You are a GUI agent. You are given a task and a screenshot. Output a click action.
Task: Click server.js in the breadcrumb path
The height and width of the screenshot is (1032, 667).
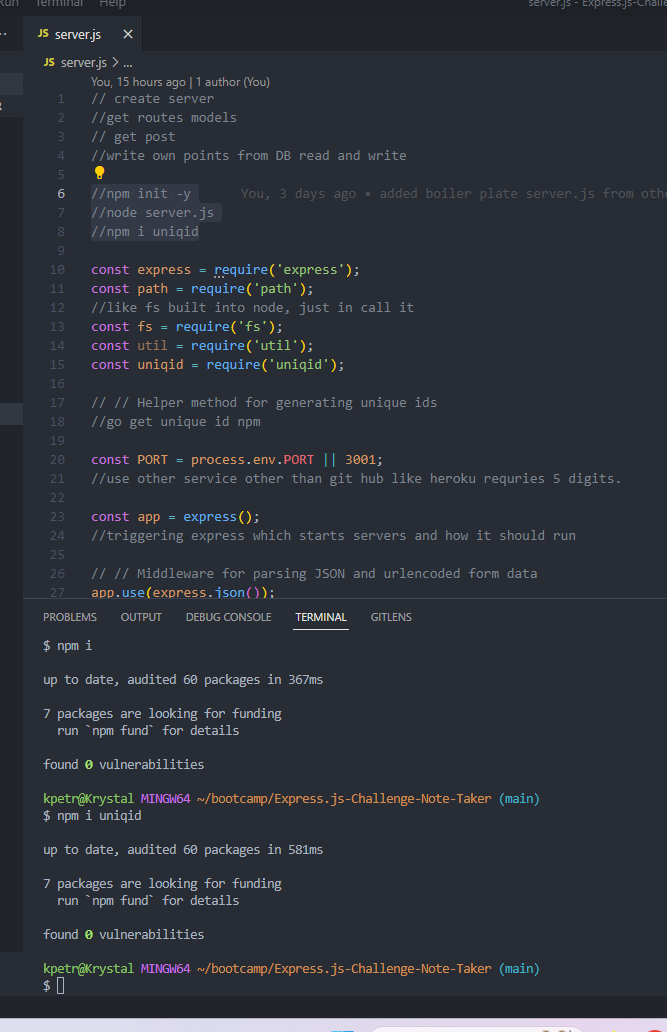pos(84,63)
